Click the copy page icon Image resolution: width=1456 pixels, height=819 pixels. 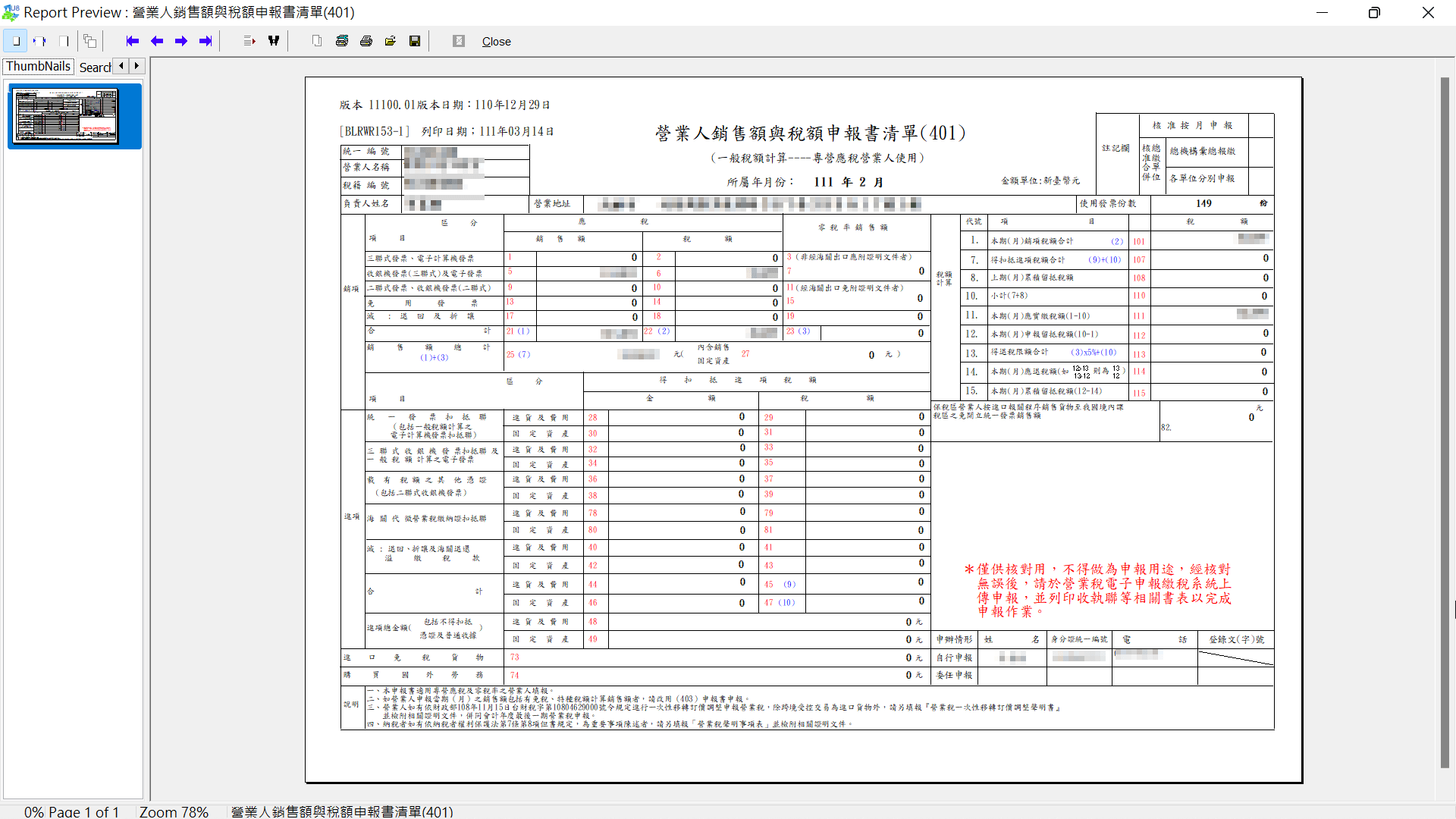pyautogui.click(x=317, y=41)
